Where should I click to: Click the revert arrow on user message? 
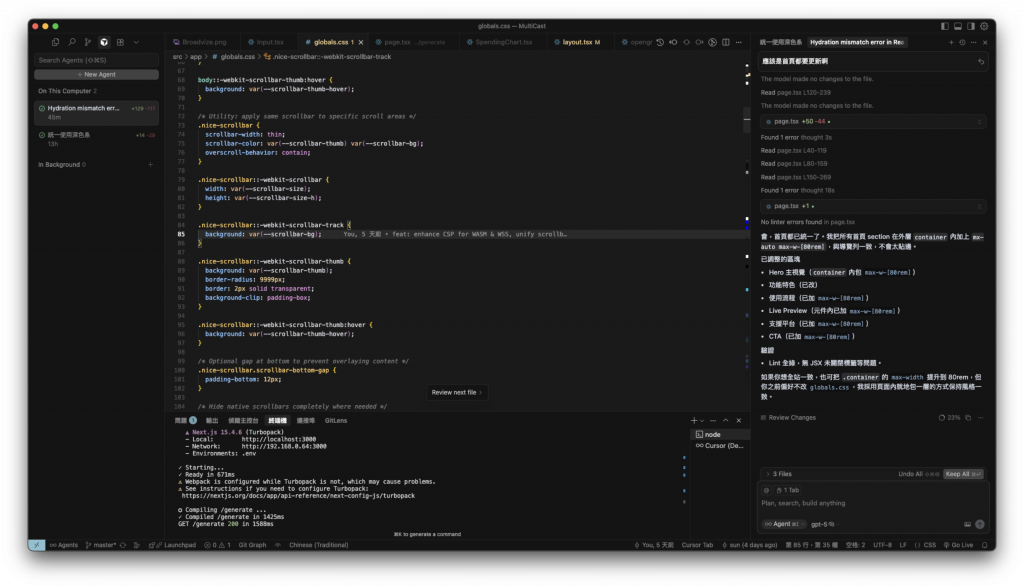[x=980, y=61]
